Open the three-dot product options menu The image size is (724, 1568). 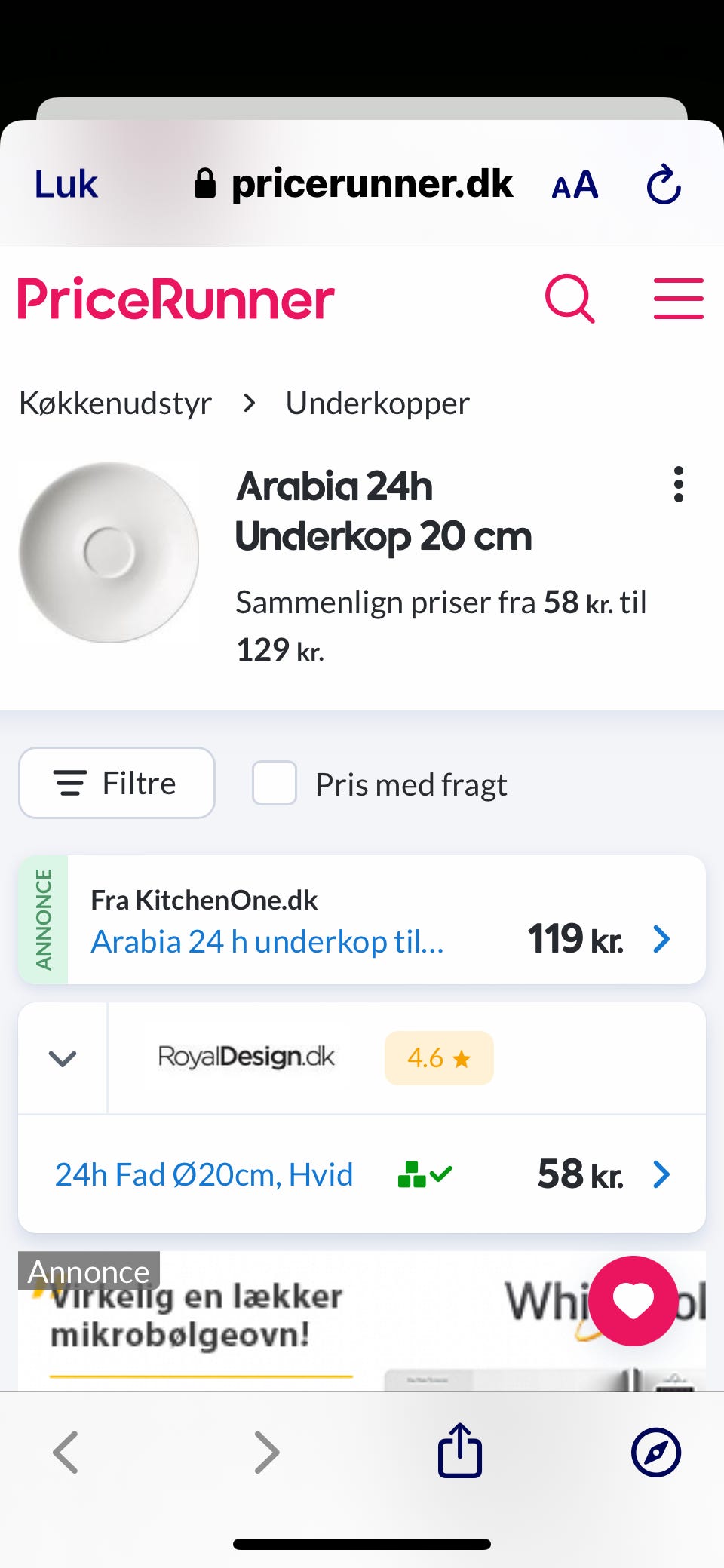pyautogui.click(x=679, y=484)
